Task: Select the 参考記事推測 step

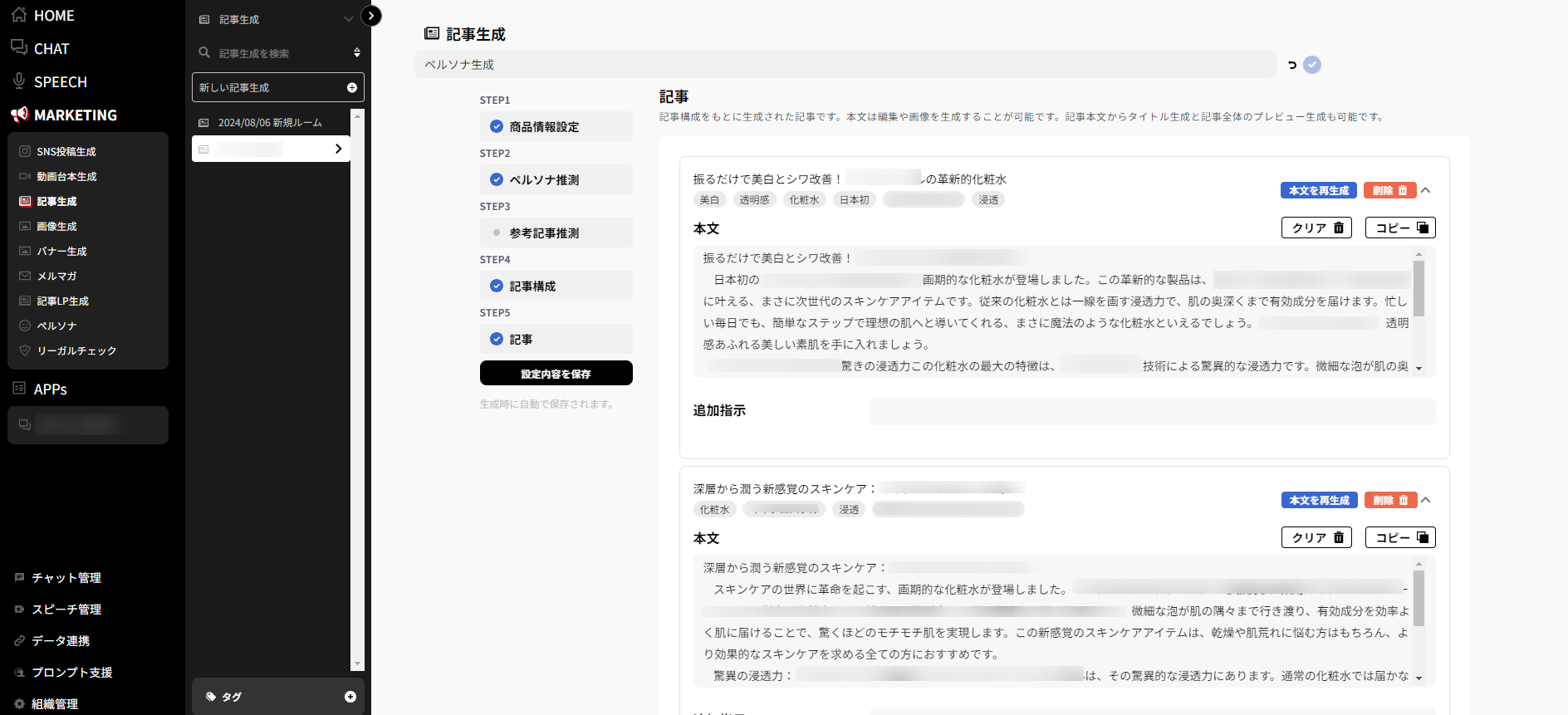Action: 544,233
